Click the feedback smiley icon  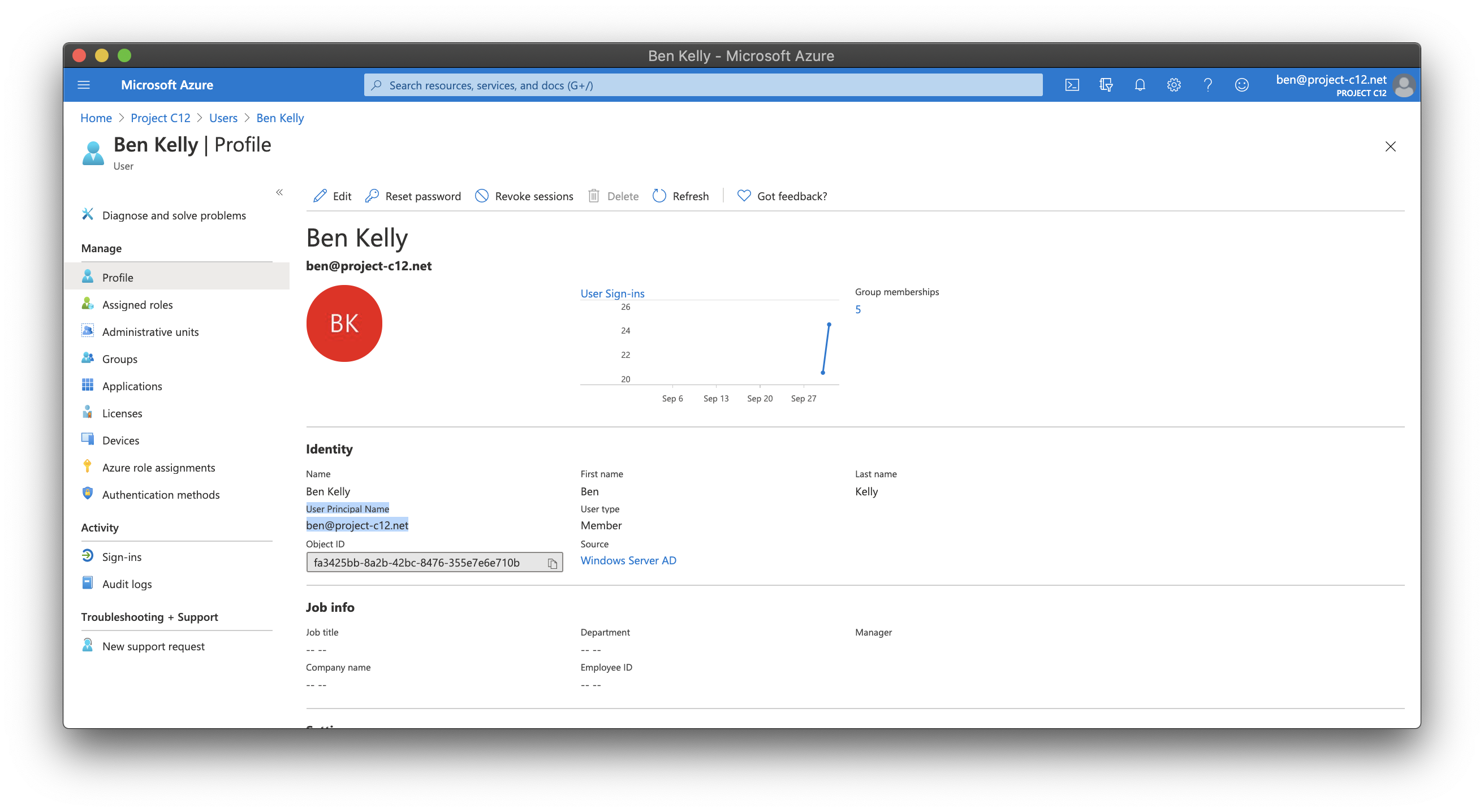[x=1241, y=85]
